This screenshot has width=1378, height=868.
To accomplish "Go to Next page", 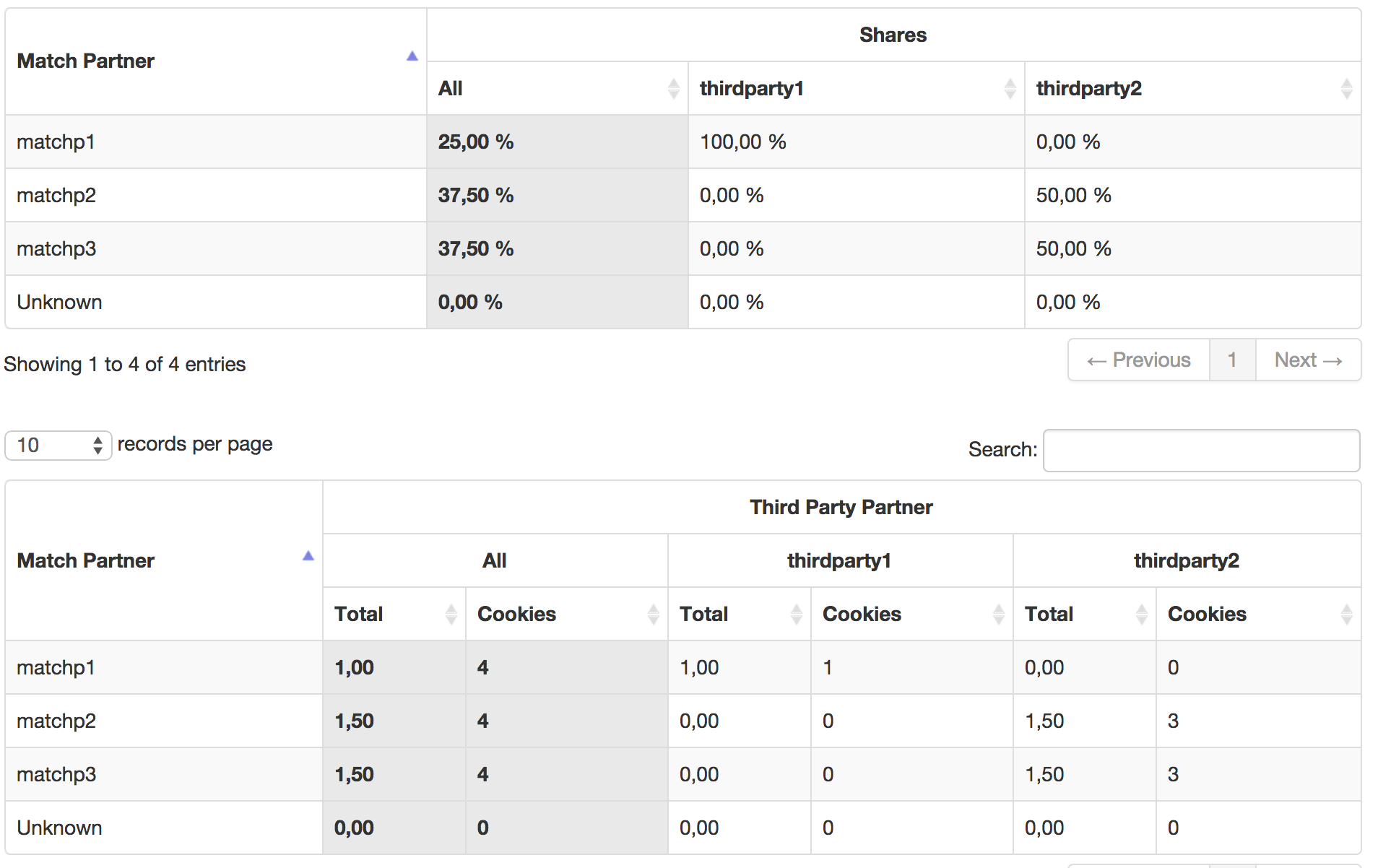I will click(1308, 360).
